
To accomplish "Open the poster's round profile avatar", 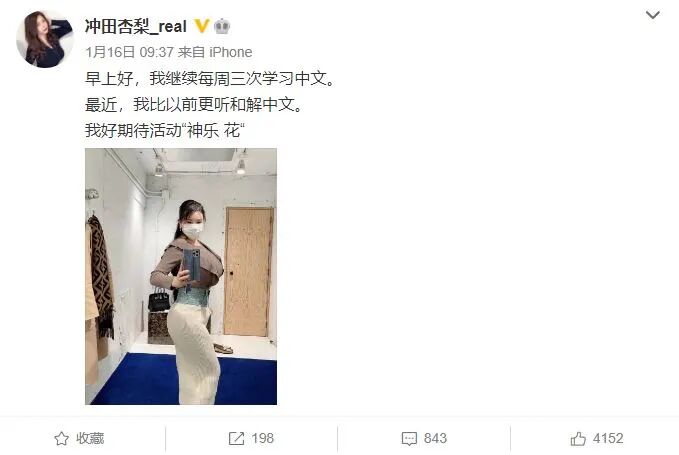I will pos(45,39).
